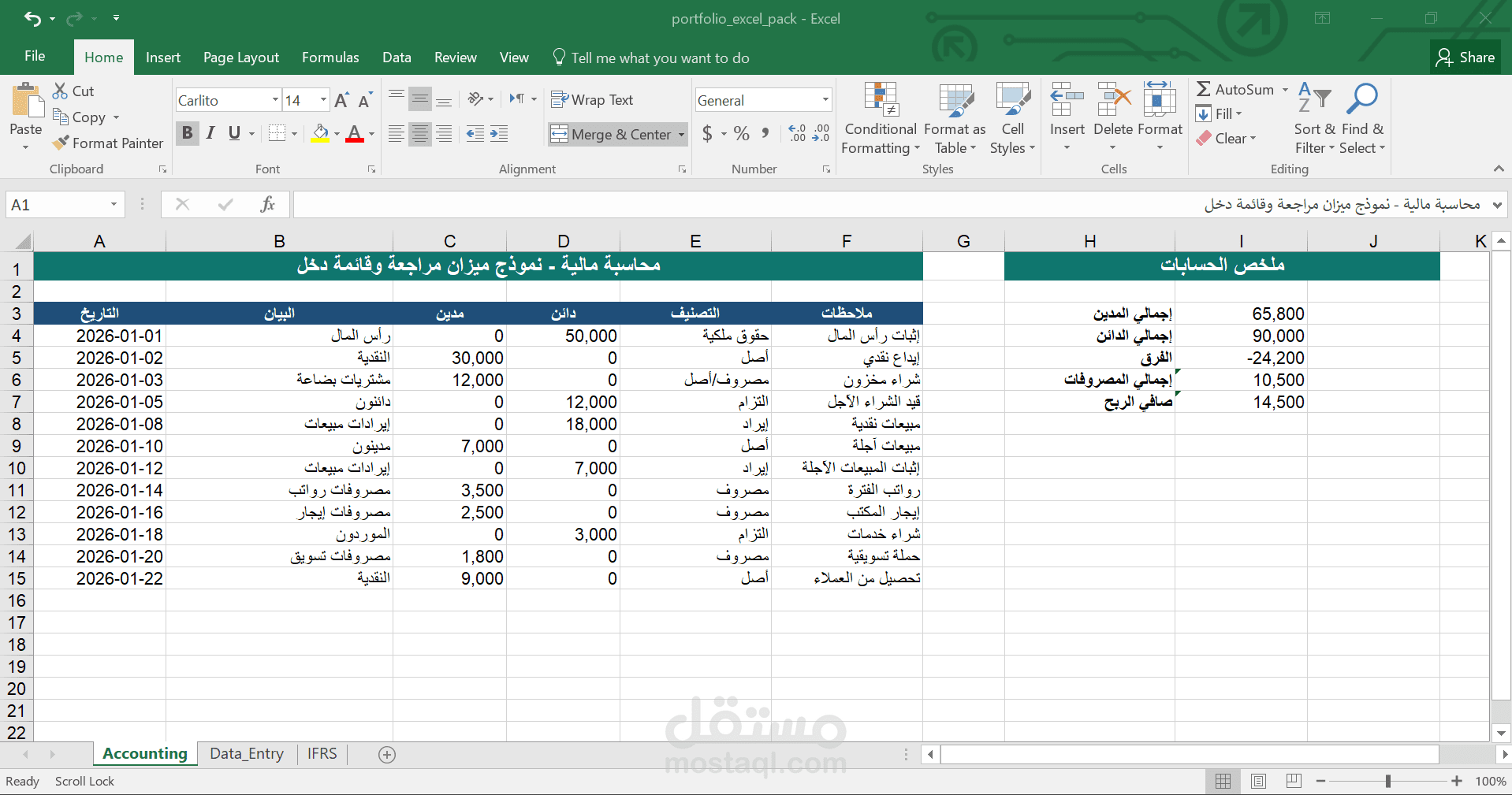
Task: Toggle Wrap Text
Action: [x=592, y=99]
